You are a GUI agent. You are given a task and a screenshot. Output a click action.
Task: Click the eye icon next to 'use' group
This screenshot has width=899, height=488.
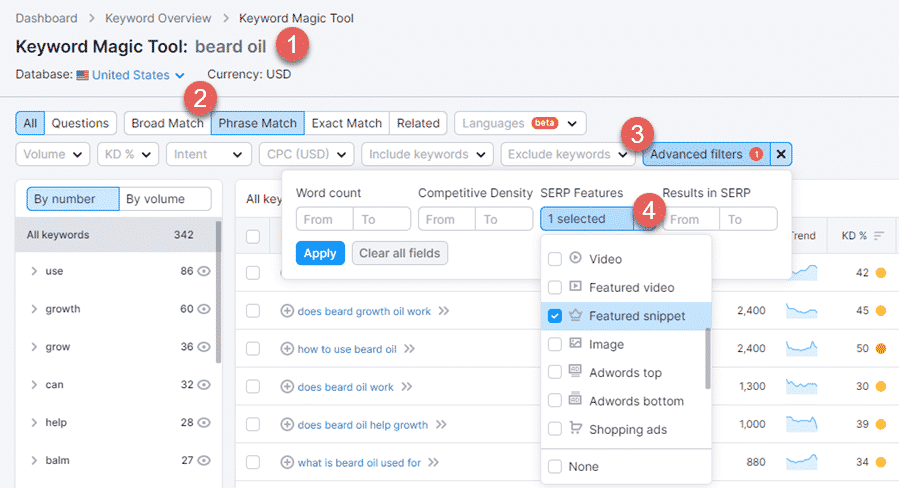pyautogui.click(x=203, y=271)
